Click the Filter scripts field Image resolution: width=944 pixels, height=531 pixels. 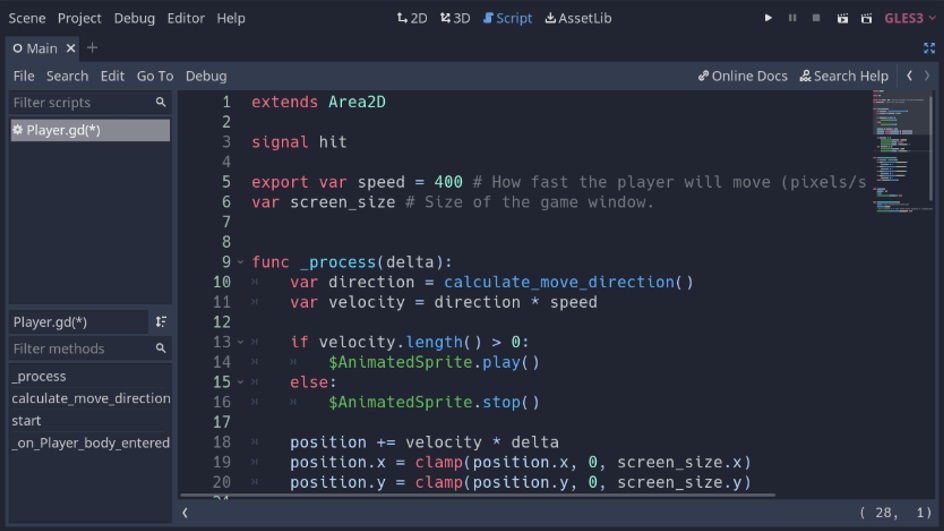click(x=90, y=102)
